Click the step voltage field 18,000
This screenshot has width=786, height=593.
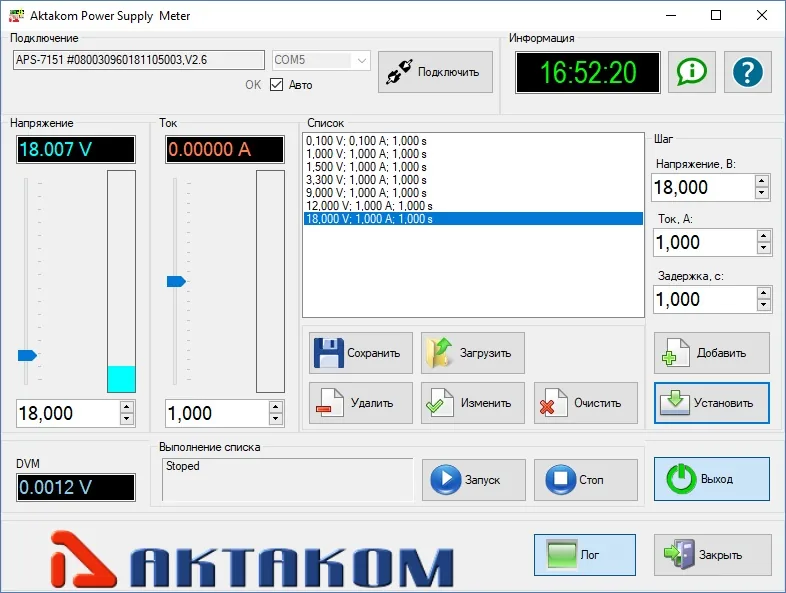coord(703,187)
